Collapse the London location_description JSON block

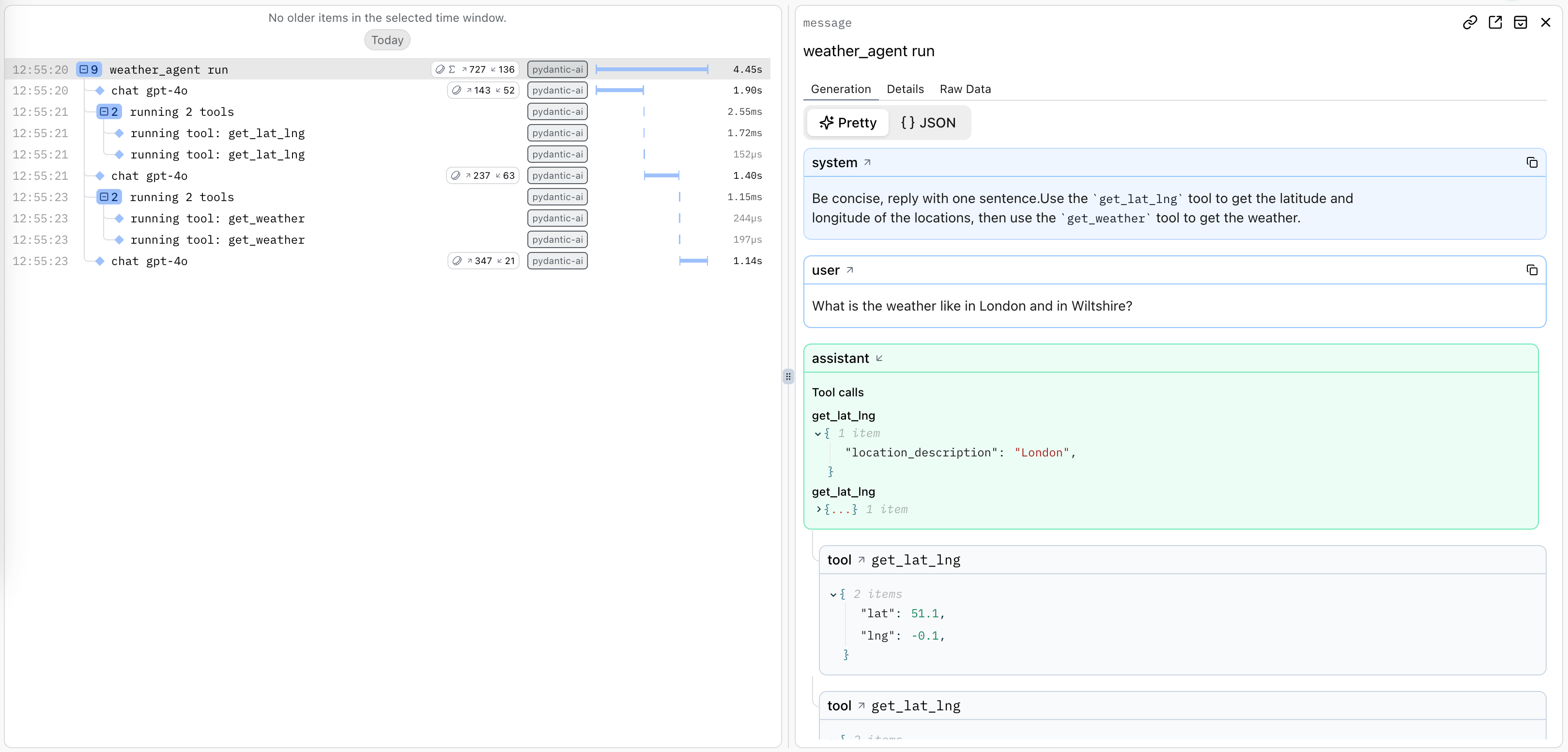click(x=817, y=434)
